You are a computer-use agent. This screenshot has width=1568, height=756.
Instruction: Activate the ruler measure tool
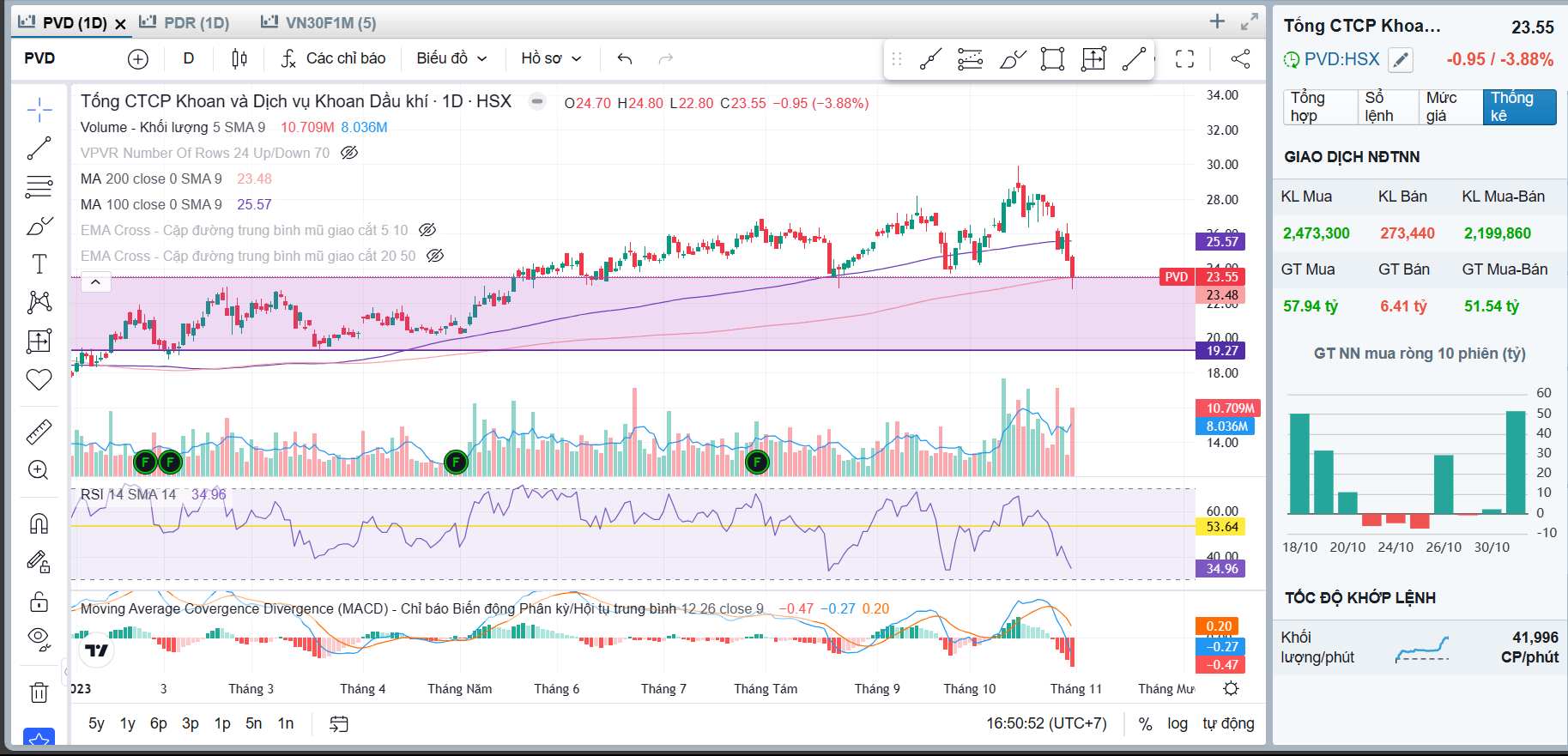pos(39,432)
